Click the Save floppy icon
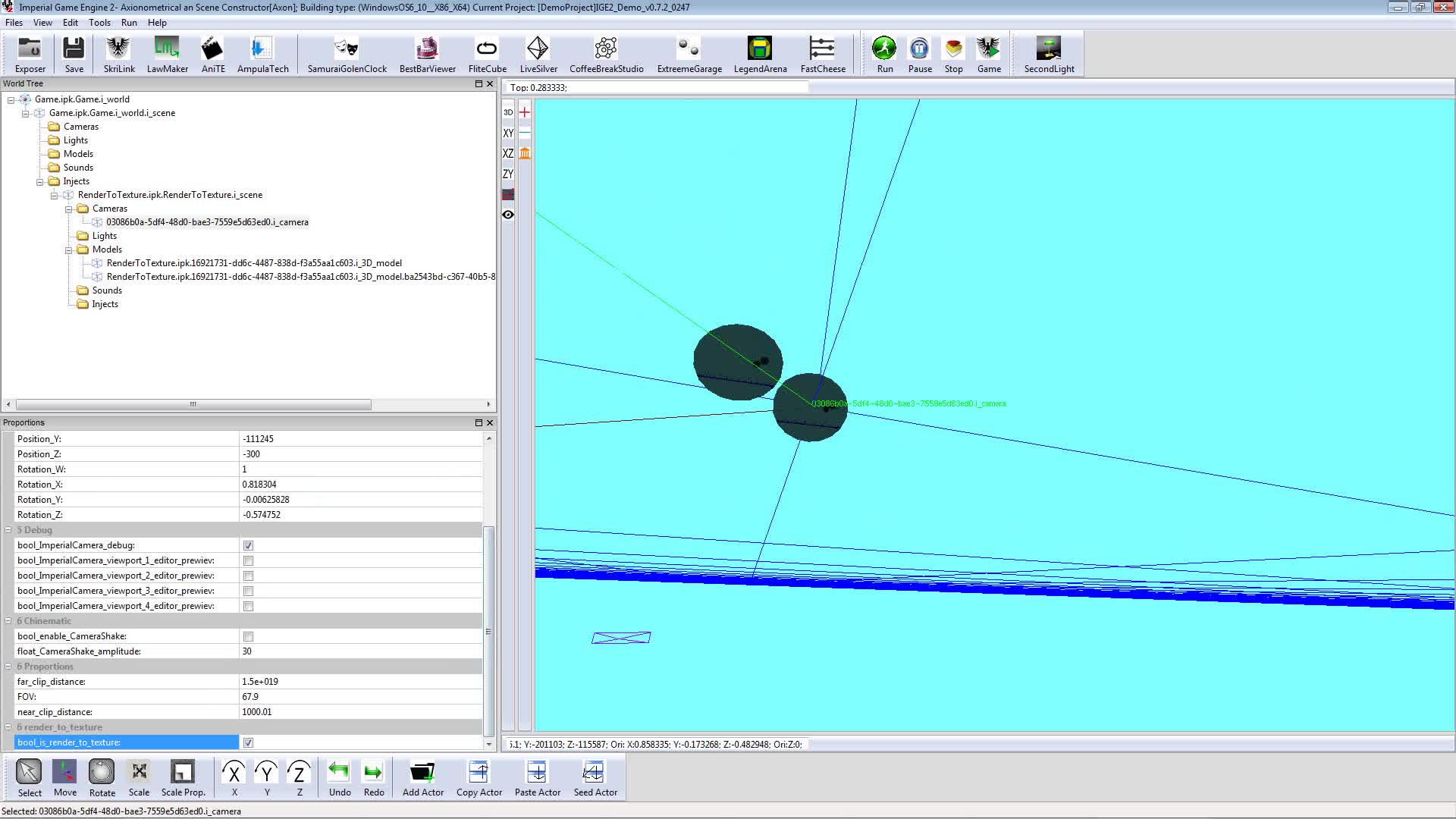The image size is (1456, 819). 74,55
